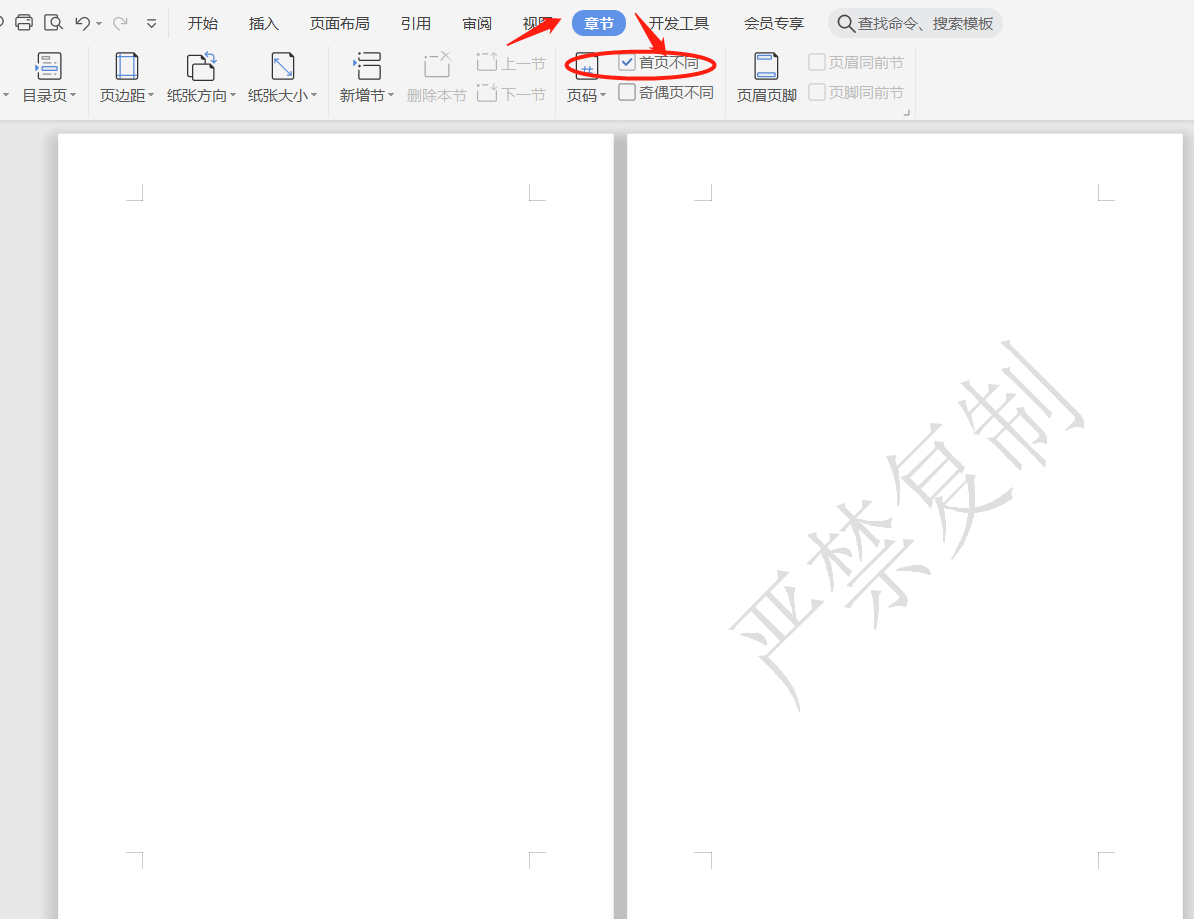Open 页面布局 tab
The image size is (1194, 919).
(x=340, y=24)
